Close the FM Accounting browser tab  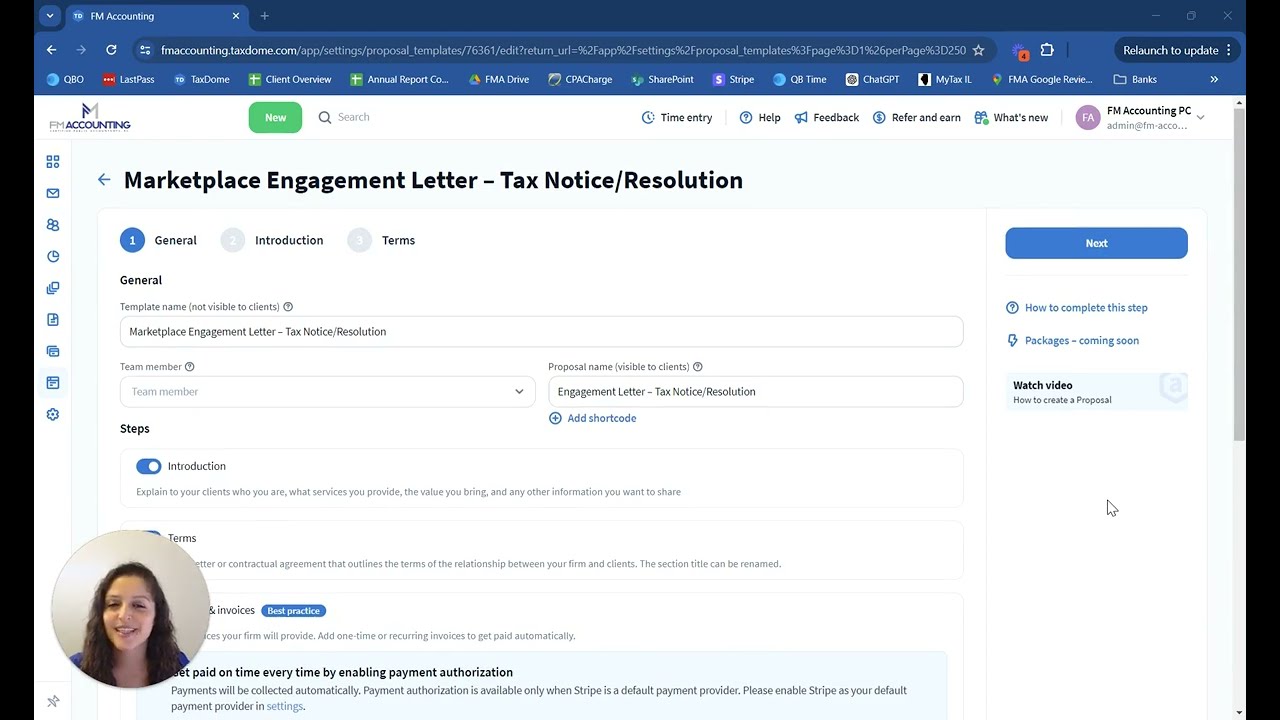tap(236, 16)
